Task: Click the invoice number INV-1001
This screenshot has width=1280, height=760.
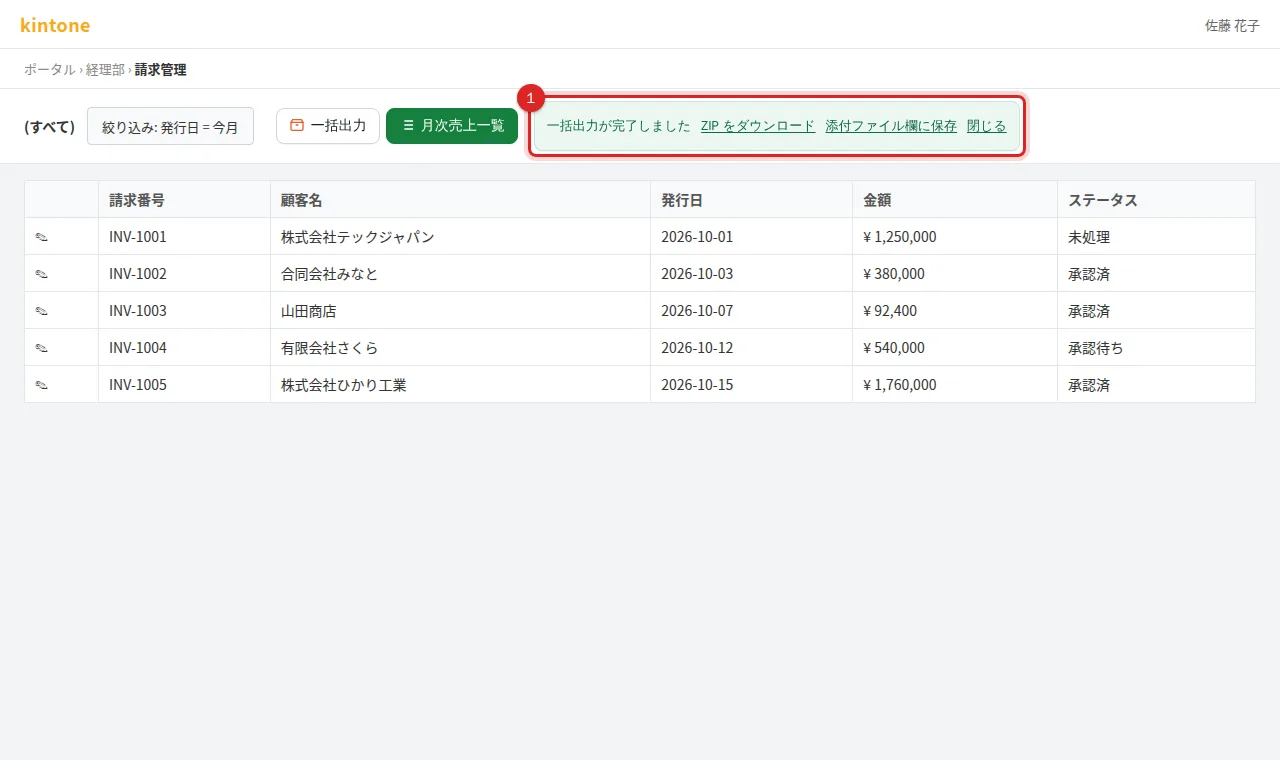Action: (138, 237)
